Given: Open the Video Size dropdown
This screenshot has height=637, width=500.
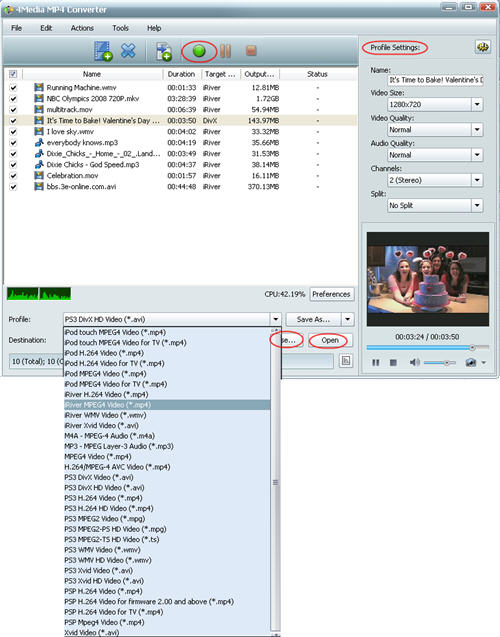Looking at the screenshot, I should (477, 104).
